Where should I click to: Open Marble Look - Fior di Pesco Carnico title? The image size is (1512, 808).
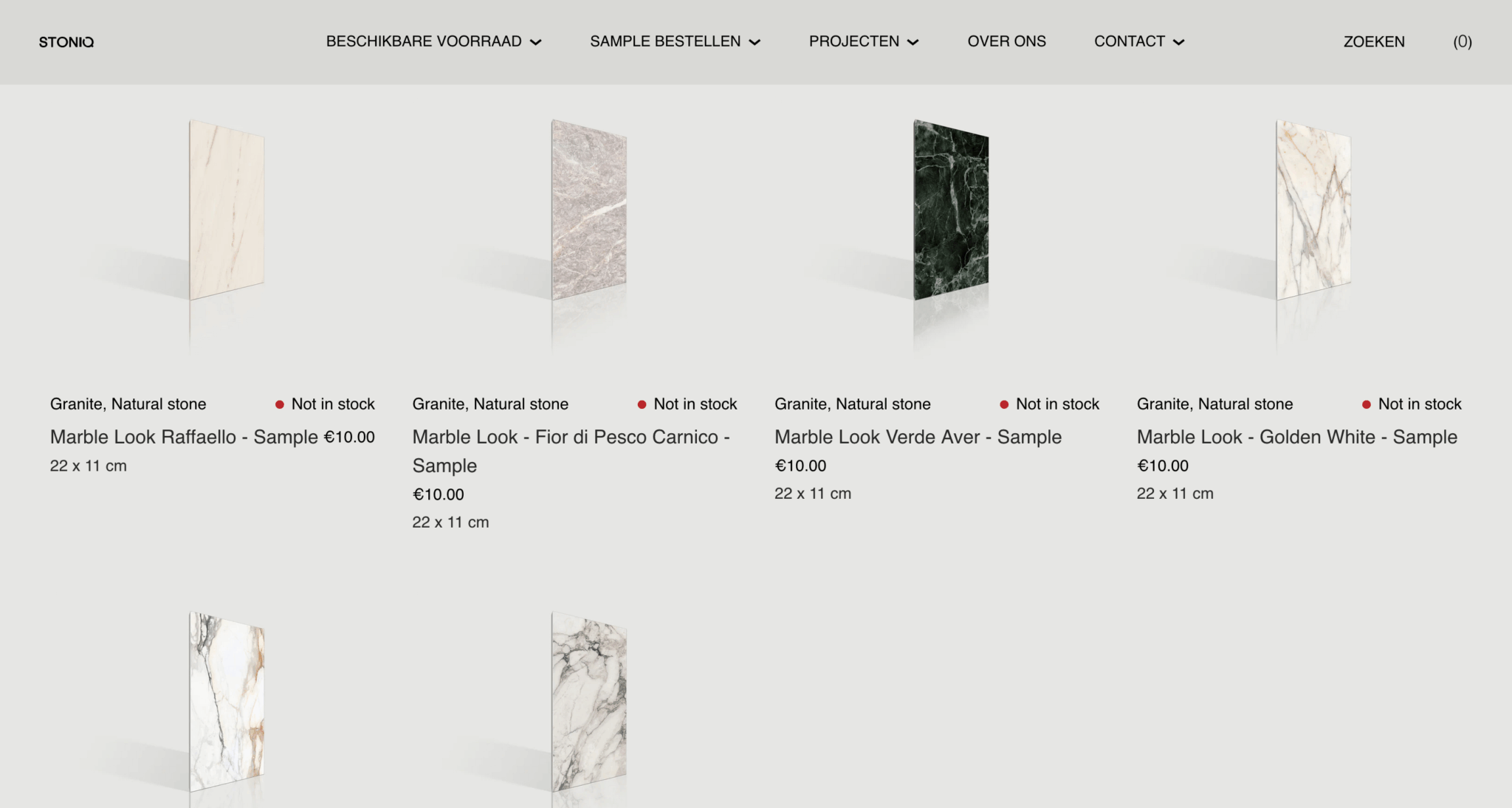click(571, 451)
